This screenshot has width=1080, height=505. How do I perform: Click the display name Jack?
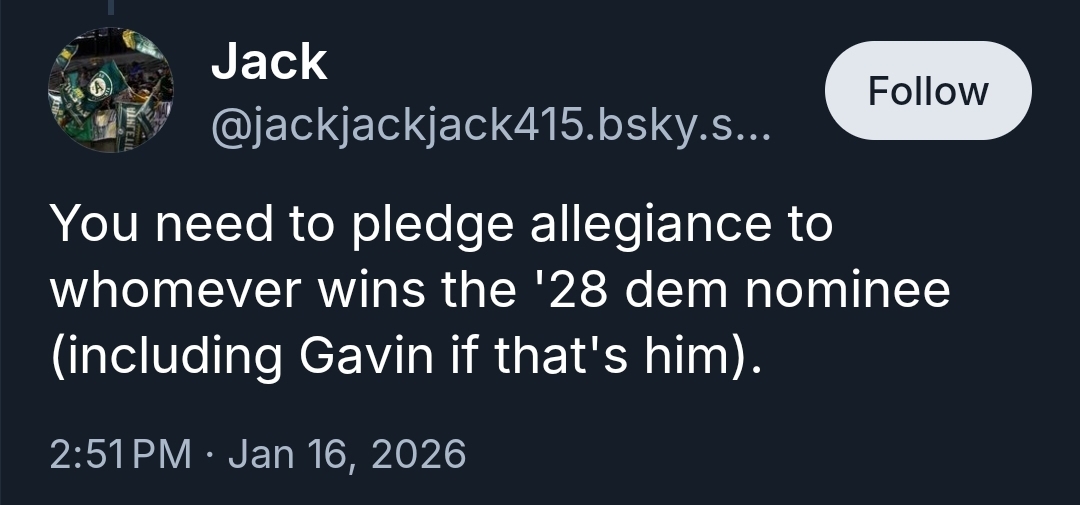268,63
